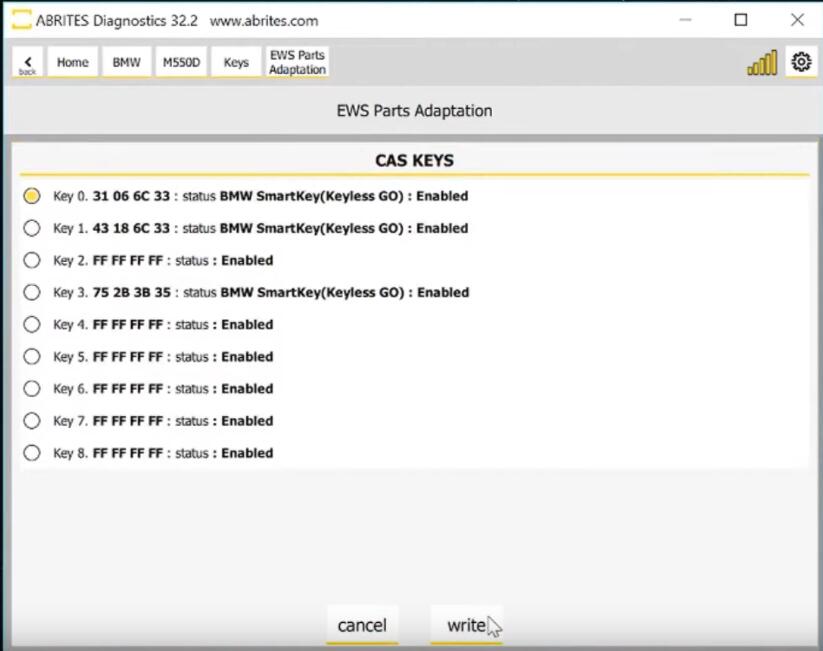
Task: Switch to the Keys breadcrumb tab
Action: pyautogui.click(x=236, y=62)
